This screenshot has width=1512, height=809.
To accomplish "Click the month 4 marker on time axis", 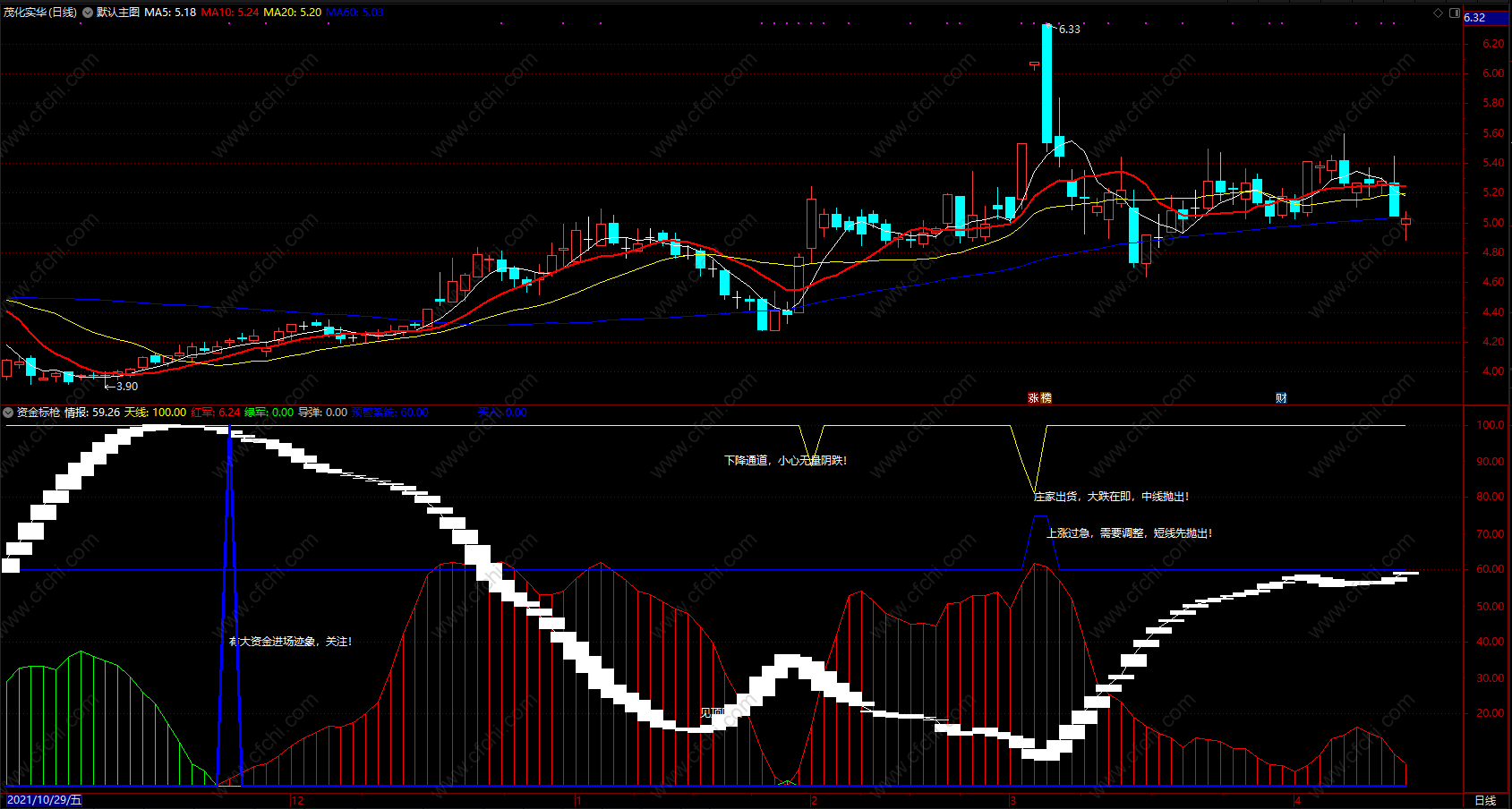I will [1297, 800].
